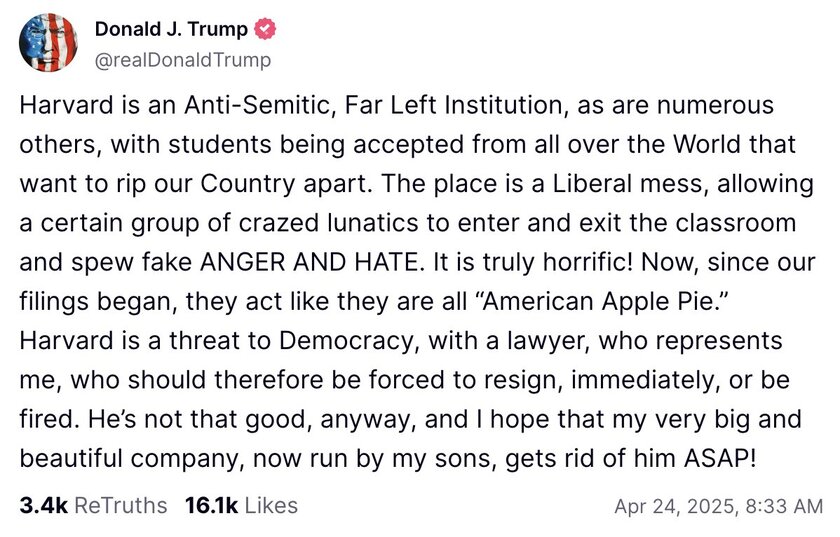Click the words beautiful company
The height and width of the screenshot is (537, 840).
pos(132,458)
